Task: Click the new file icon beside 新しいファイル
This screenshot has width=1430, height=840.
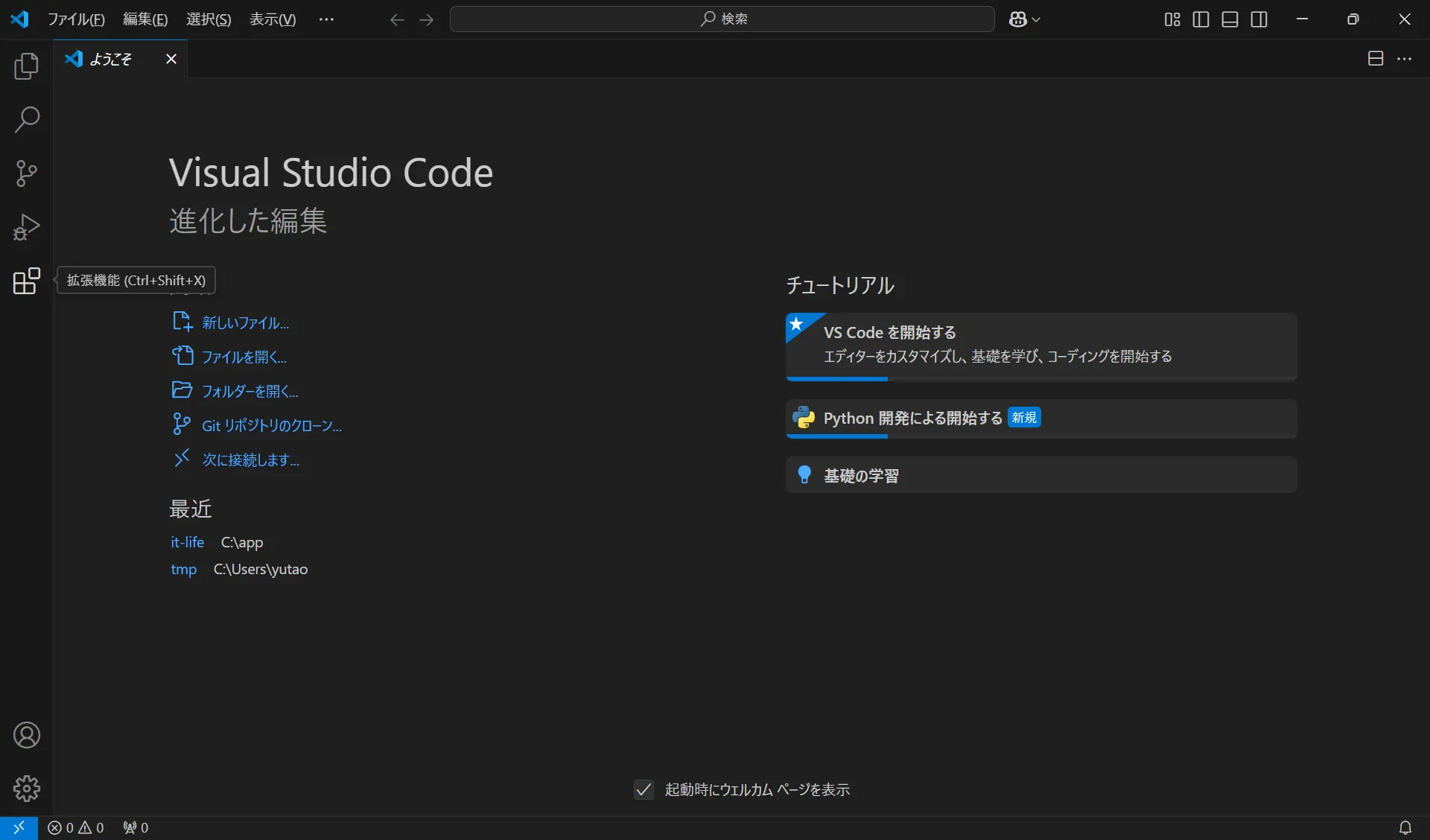Action: [x=182, y=322]
